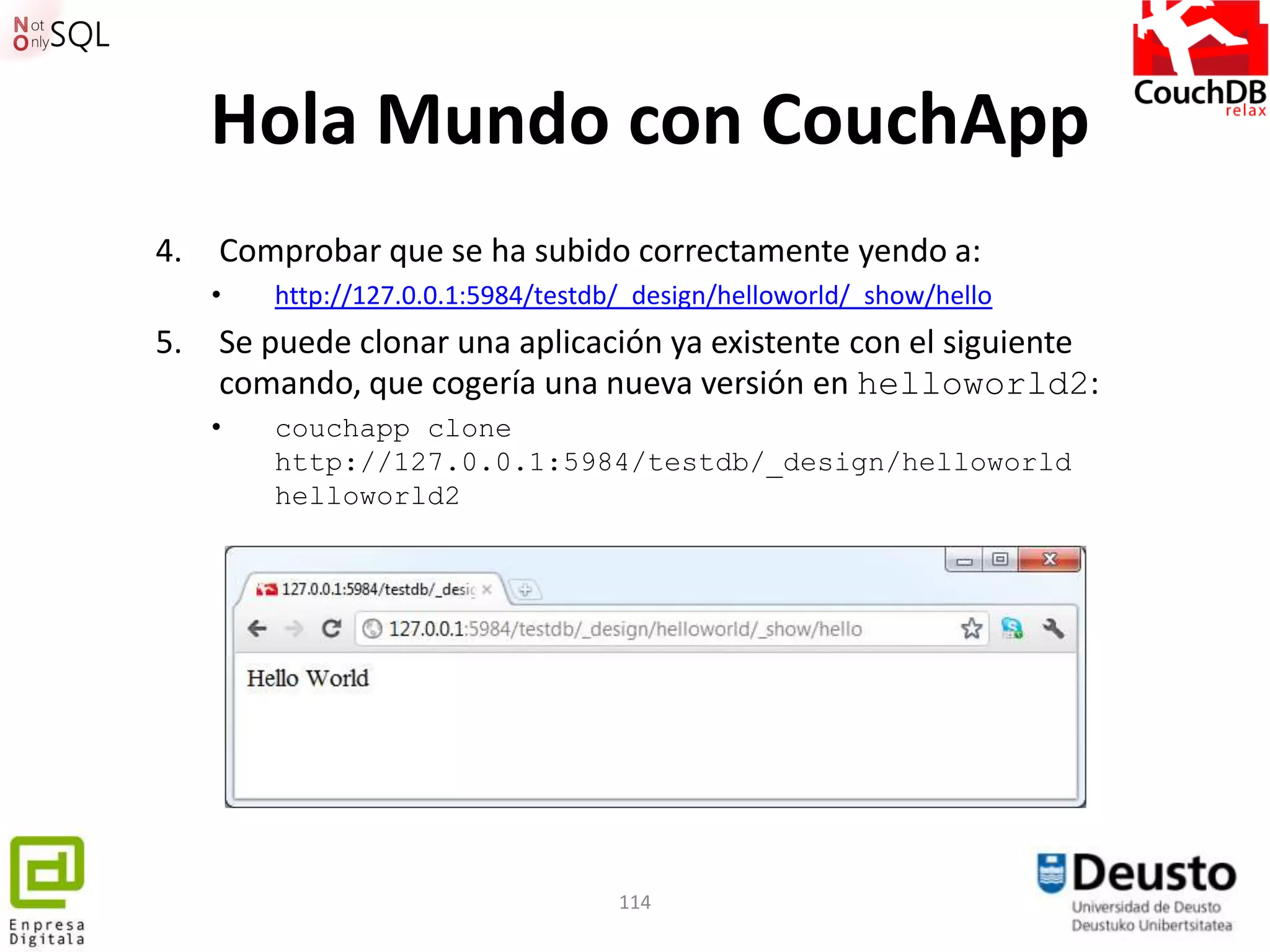The image size is (1270, 952).
Task: Click the Comprobar que se ha subido text
Action: pos(600,251)
